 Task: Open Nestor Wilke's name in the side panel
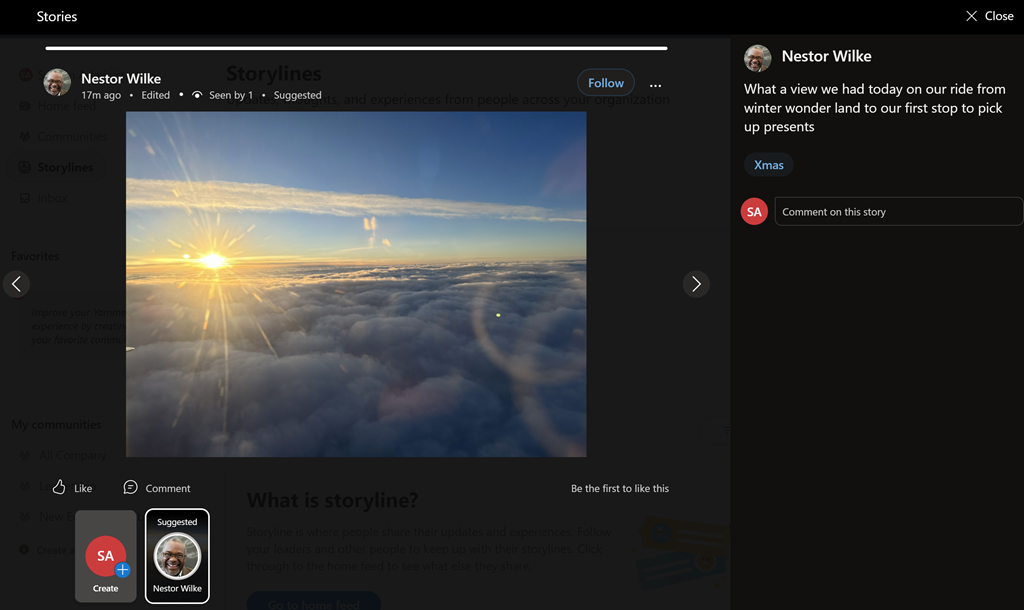pyautogui.click(x=826, y=56)
